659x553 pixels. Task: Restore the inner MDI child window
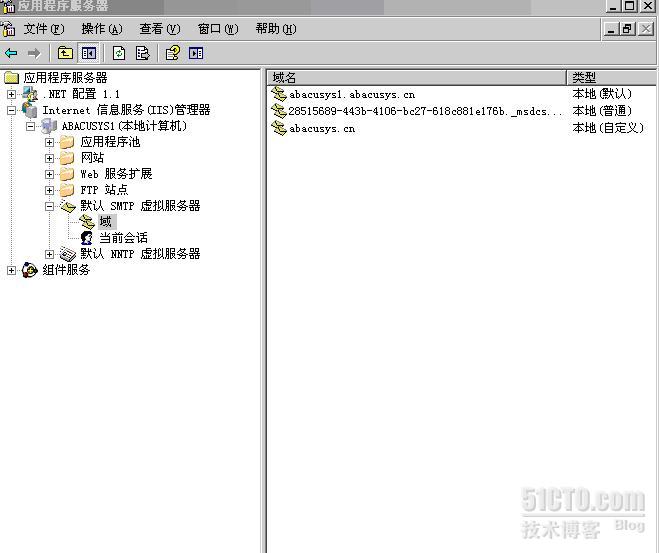[627, 29]
